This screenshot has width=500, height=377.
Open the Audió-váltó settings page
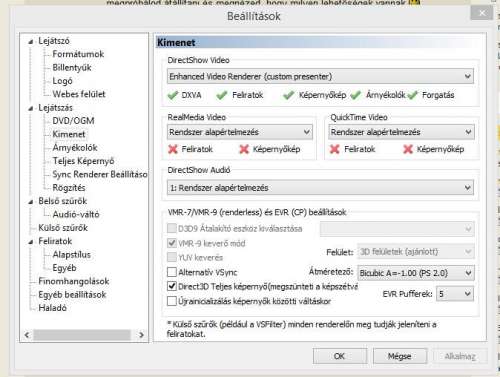click(x=76, y=214)
